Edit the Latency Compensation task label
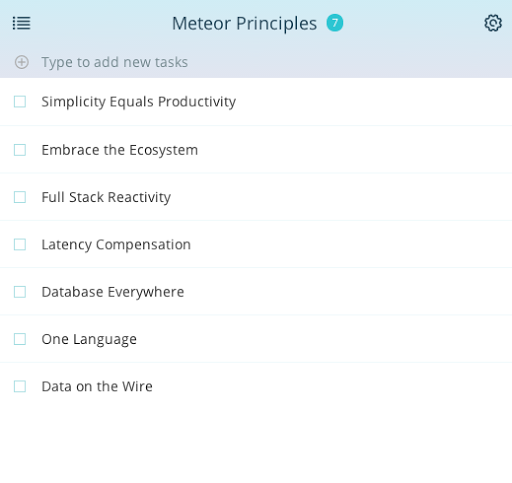The width and height of the screenshot is (512, 483). pyautogui.click(x=116, y=244)
